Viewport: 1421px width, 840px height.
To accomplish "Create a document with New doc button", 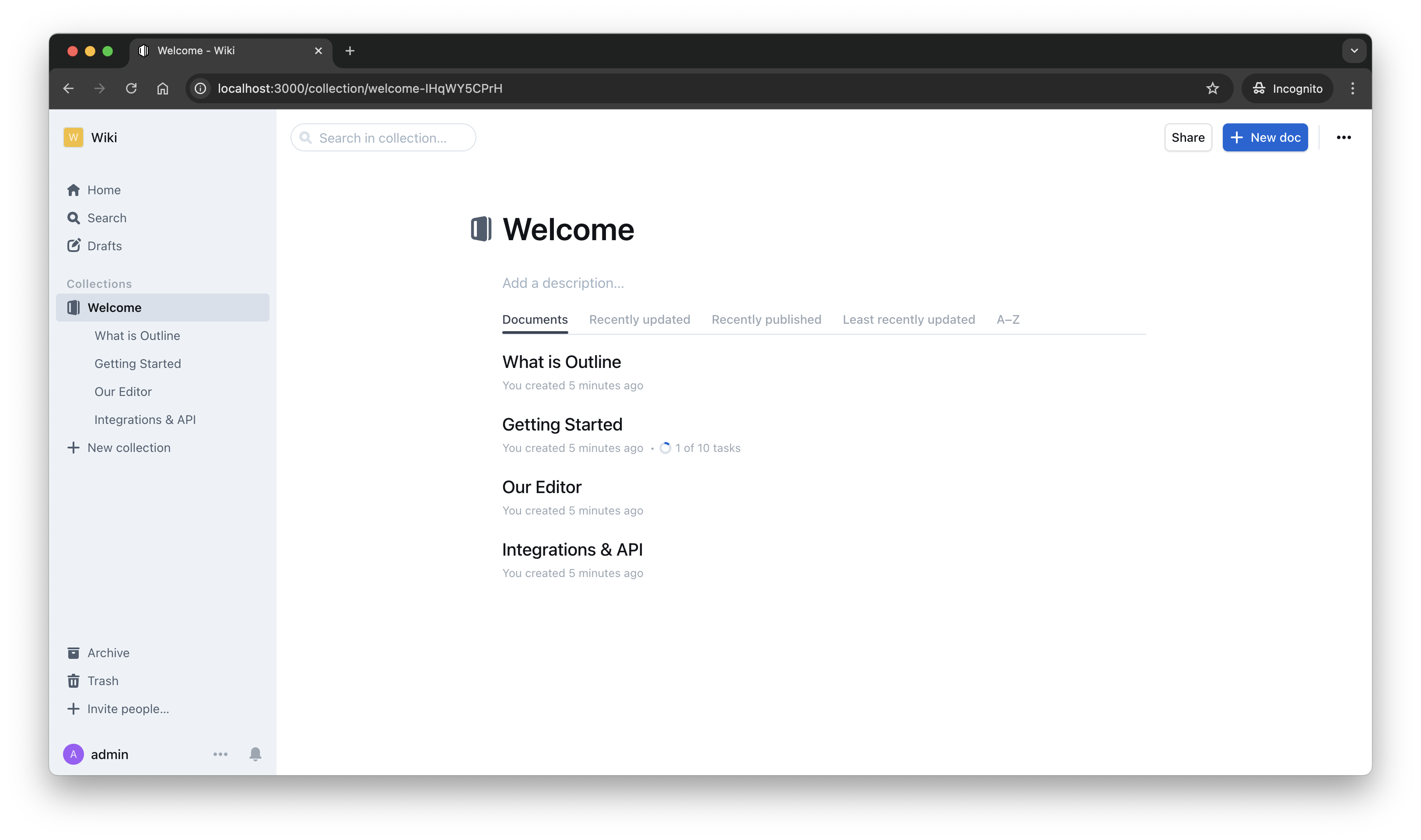I will pyautogui.click(x=1265, y=137).
